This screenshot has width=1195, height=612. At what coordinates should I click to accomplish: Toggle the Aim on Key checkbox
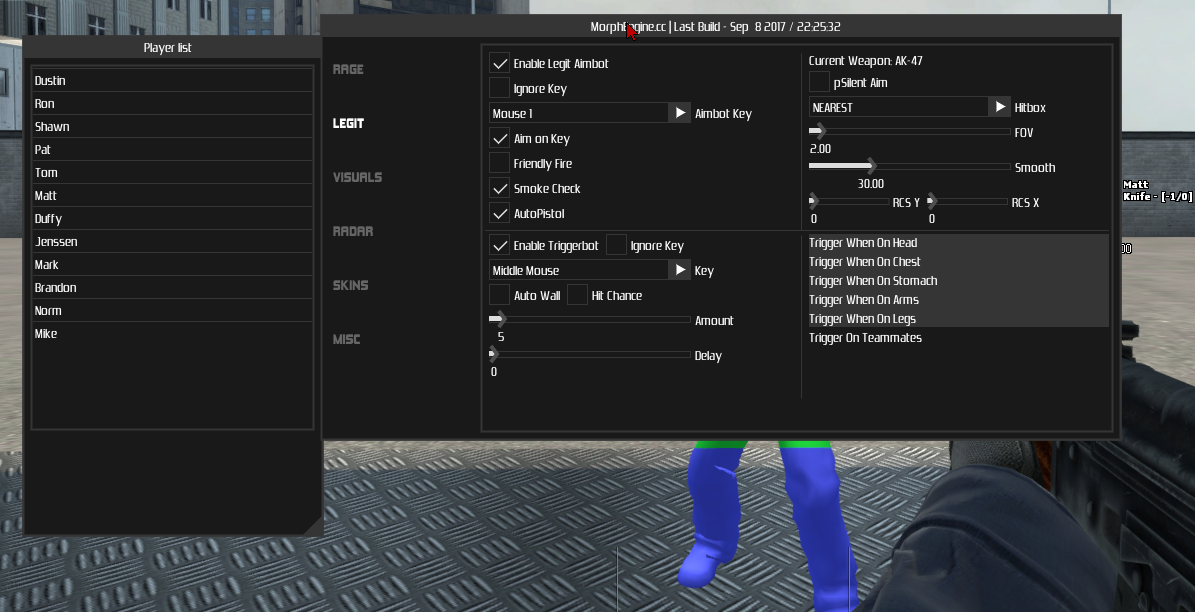(x=500, y=139)
